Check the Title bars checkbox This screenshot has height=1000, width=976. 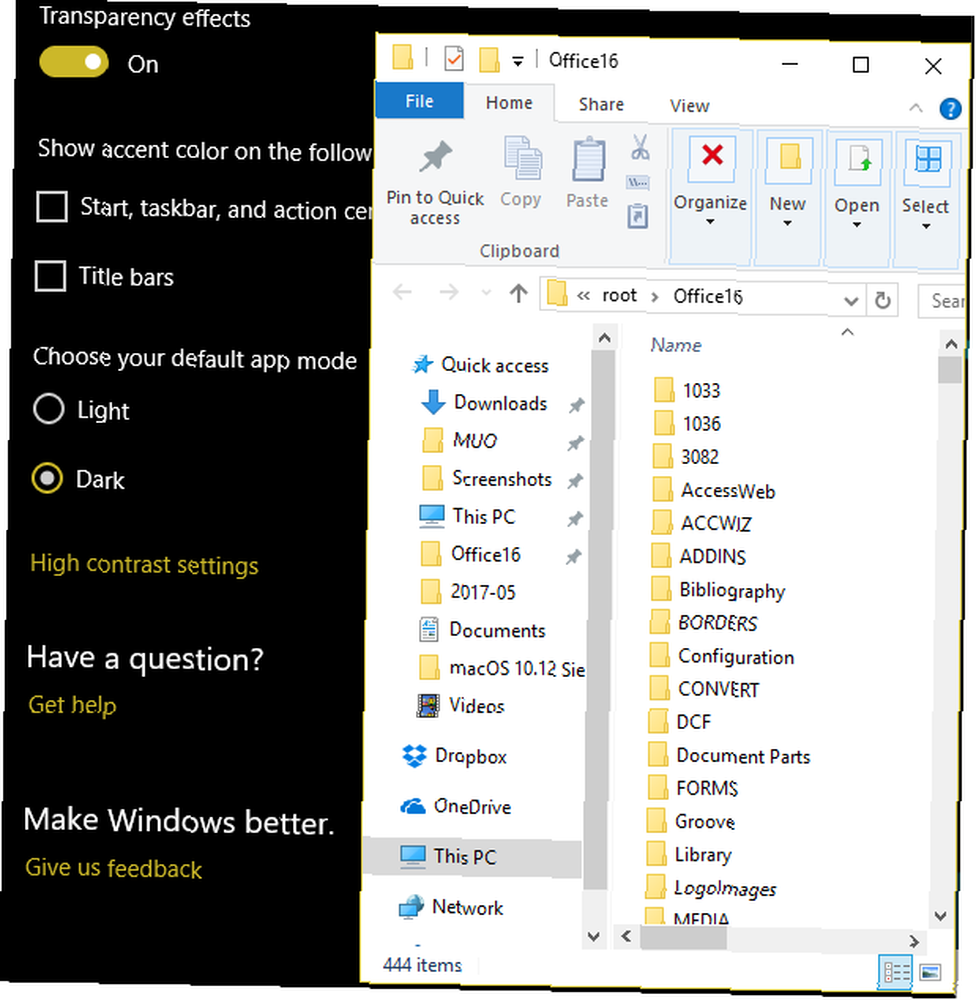[x=50, y=276]
